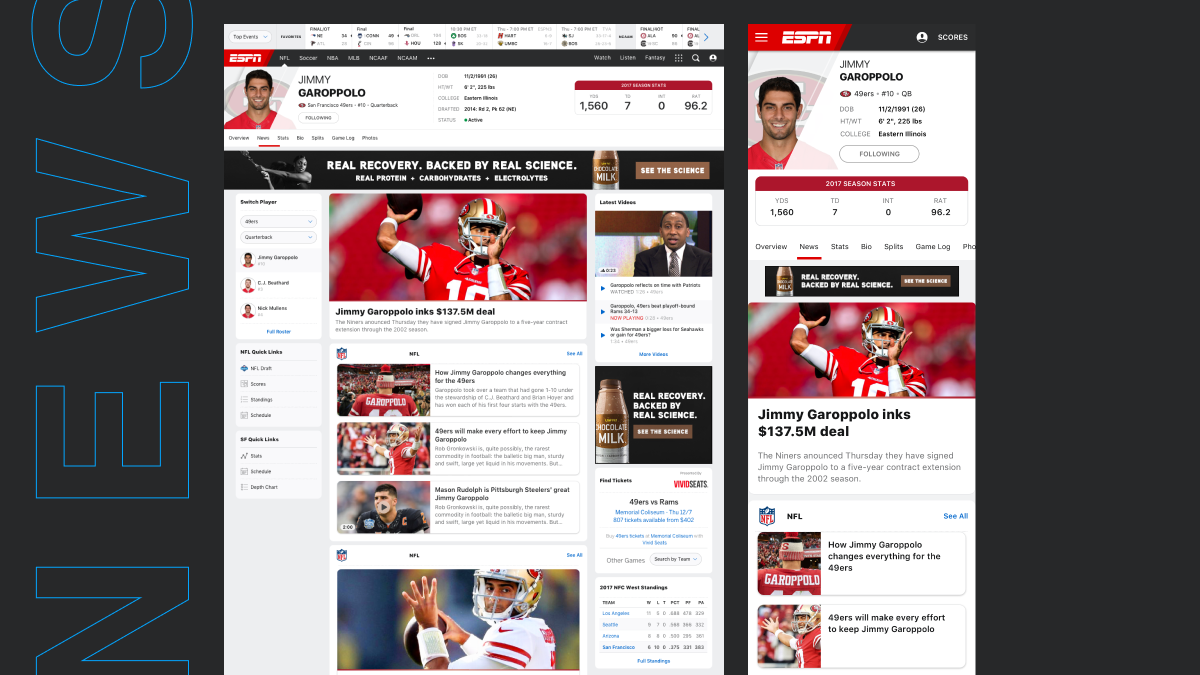Select NFL in desktop navigation bar

(x=284, y=58)
